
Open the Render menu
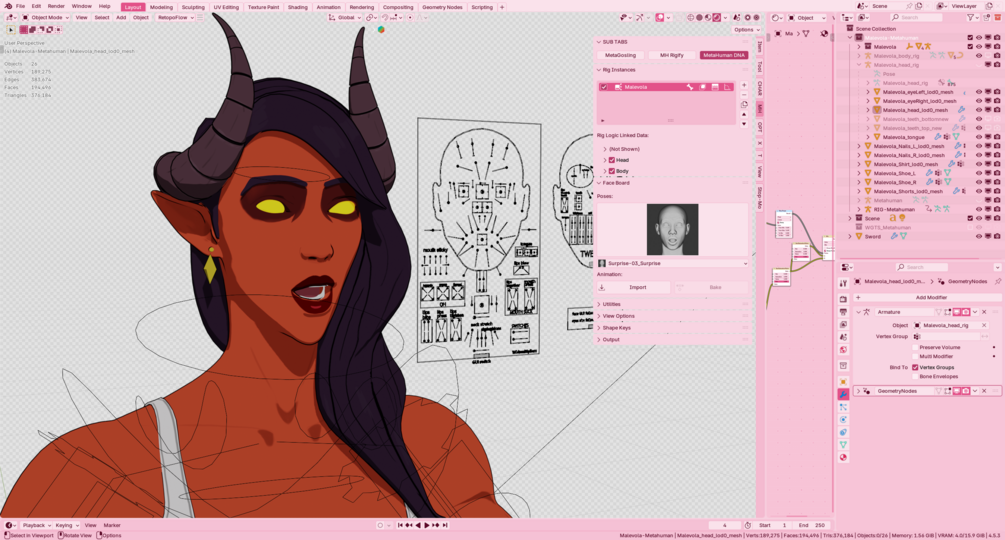56,6
